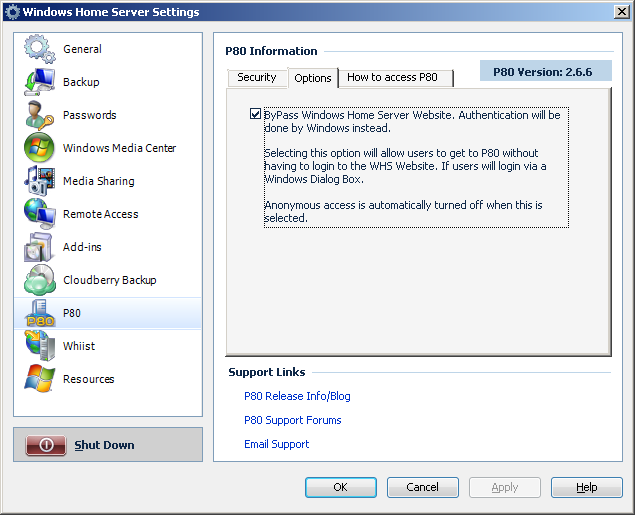Open the Whiist server globe icon

coord(39,346)
